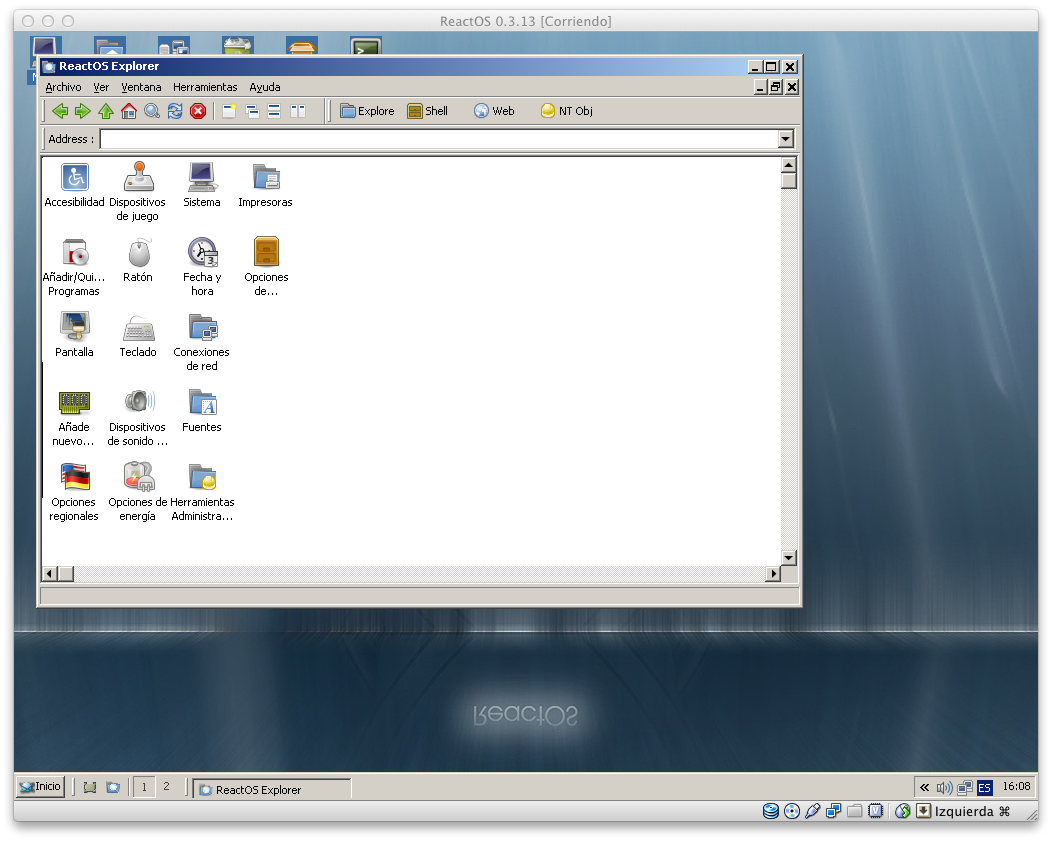Click the Explore toolbar button
The height and width of the screenshot is (841, 1052).
(x=367, y=111)
